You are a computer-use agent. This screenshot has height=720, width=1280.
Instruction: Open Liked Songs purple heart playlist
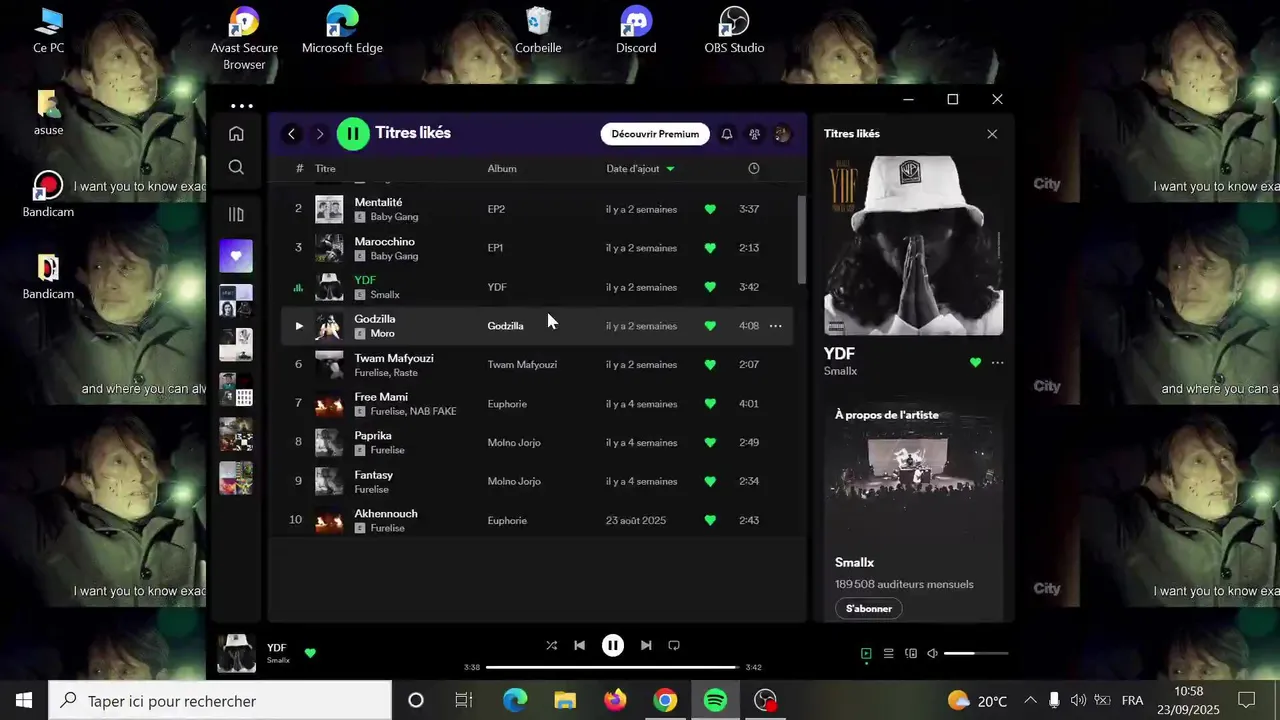tap(236, 256)
